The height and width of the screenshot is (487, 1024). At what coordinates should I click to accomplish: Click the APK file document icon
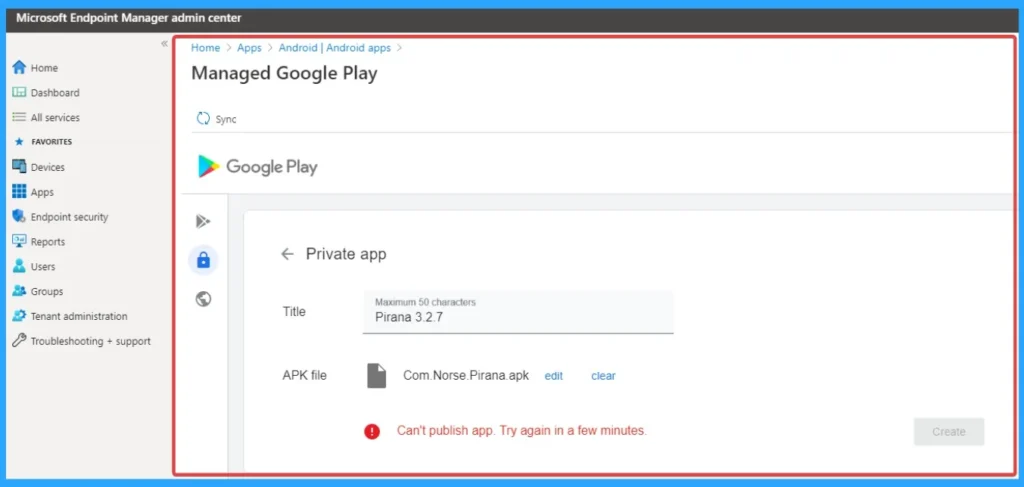coord(377,376)
